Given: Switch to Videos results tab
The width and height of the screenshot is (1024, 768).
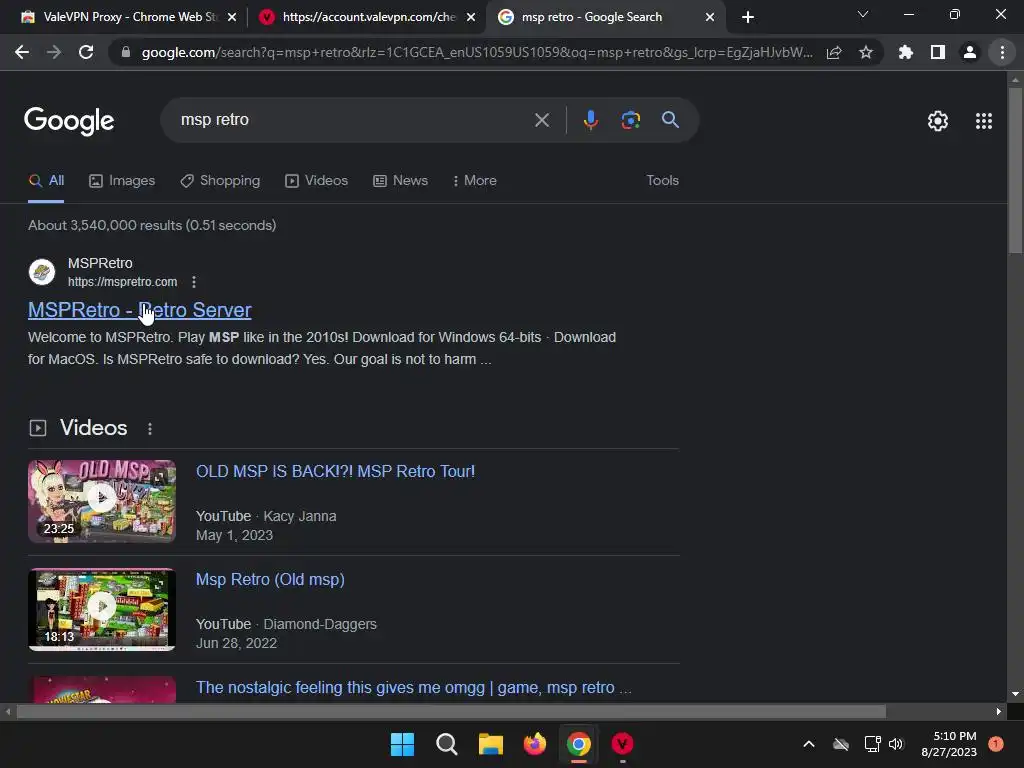Looking at the screenshot, I should click(317, 181).
